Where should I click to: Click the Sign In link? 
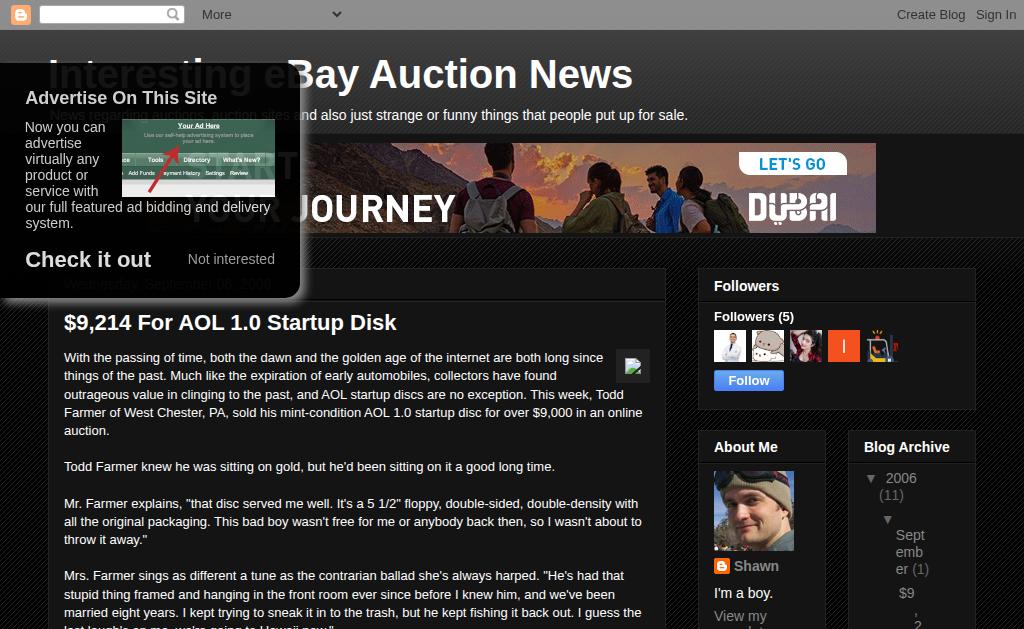tap(995, 14)
